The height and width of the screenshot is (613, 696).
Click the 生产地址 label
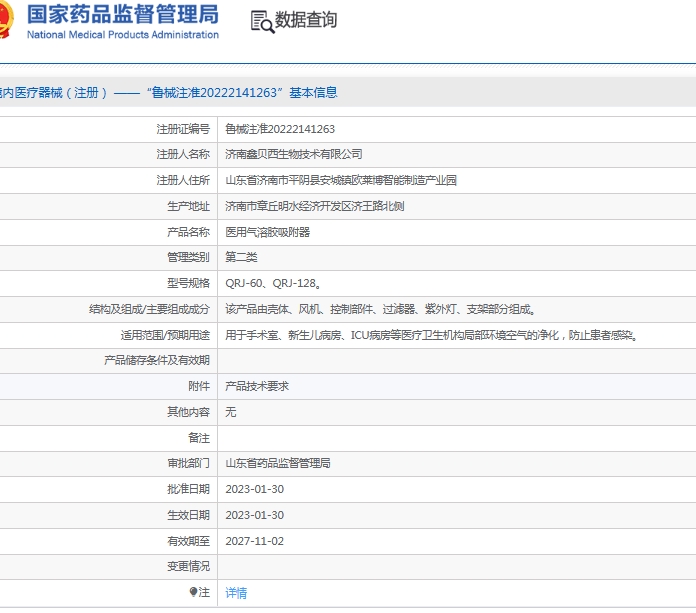188,206
